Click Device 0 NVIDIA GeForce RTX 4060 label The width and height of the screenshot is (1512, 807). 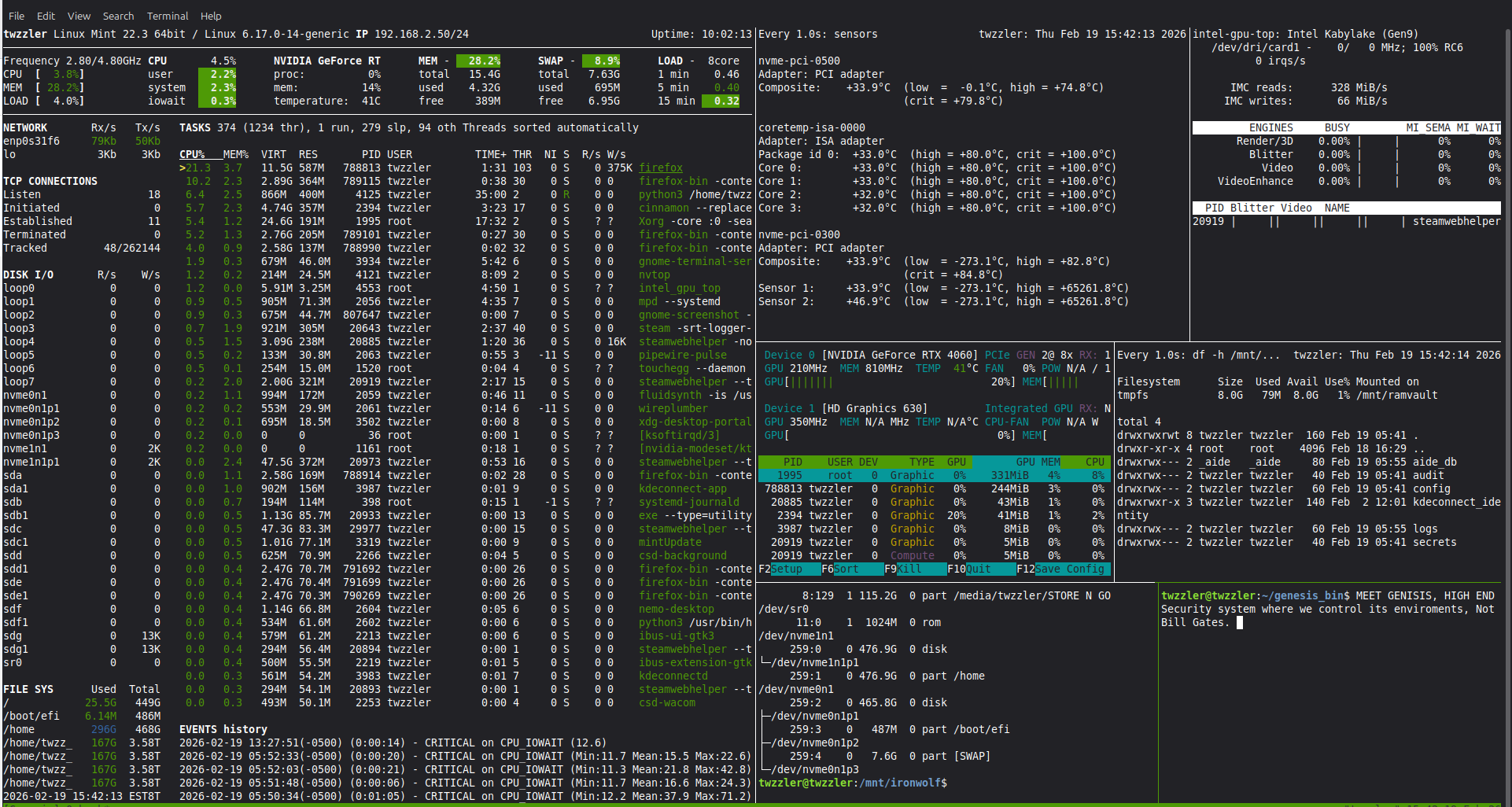coord(872,355)
